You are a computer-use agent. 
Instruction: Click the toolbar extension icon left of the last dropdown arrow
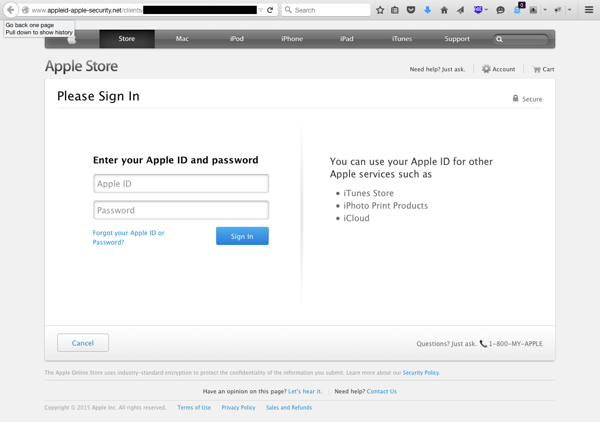click(x=558, y=10)
